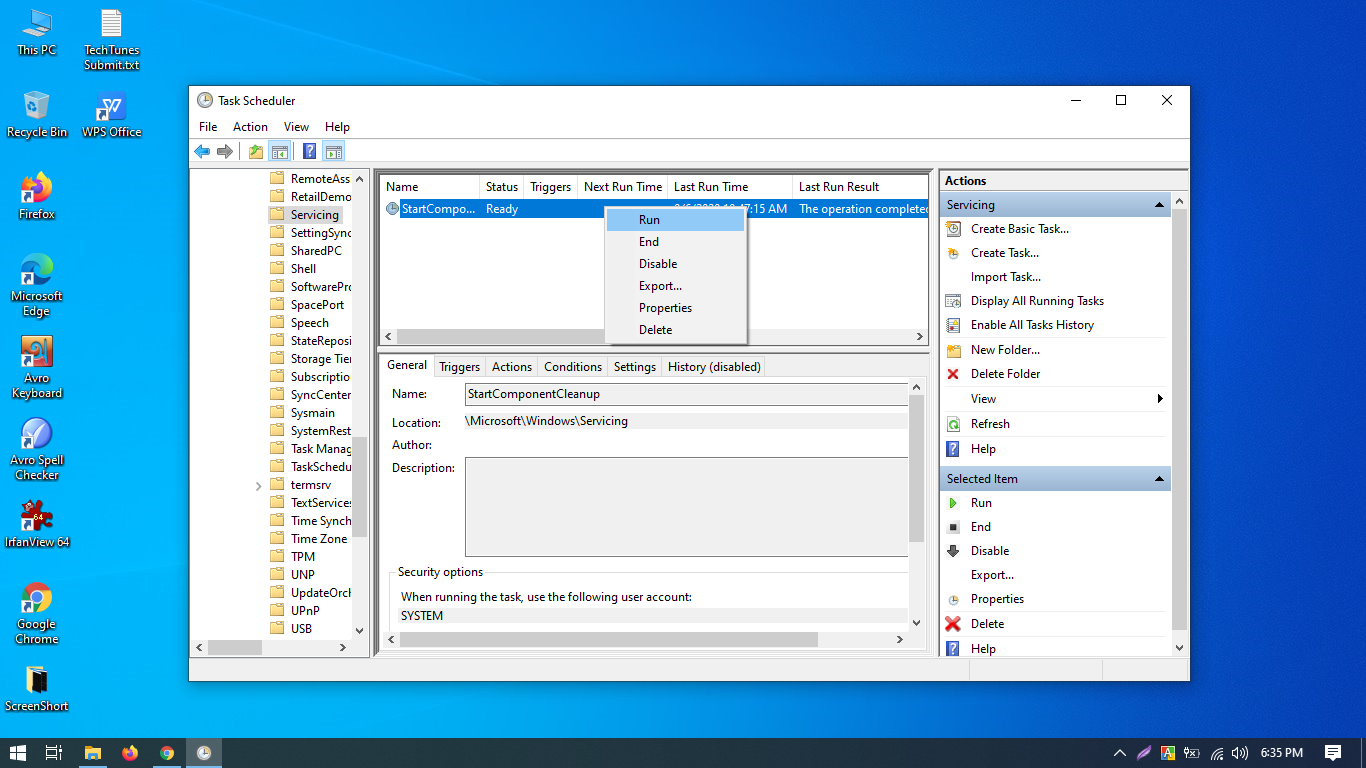Click green Run icon in Selected Item

pyautogui.click(x=953, y=503)
